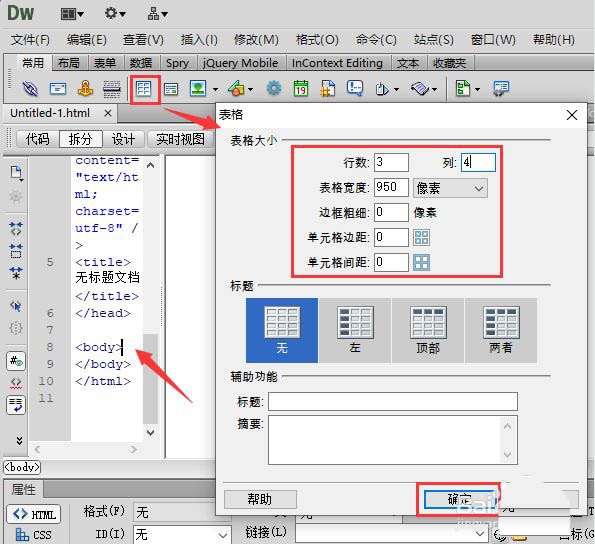595x544 pixels.
Task: Open the 格式(F) format dropdown
Action: 181,513
